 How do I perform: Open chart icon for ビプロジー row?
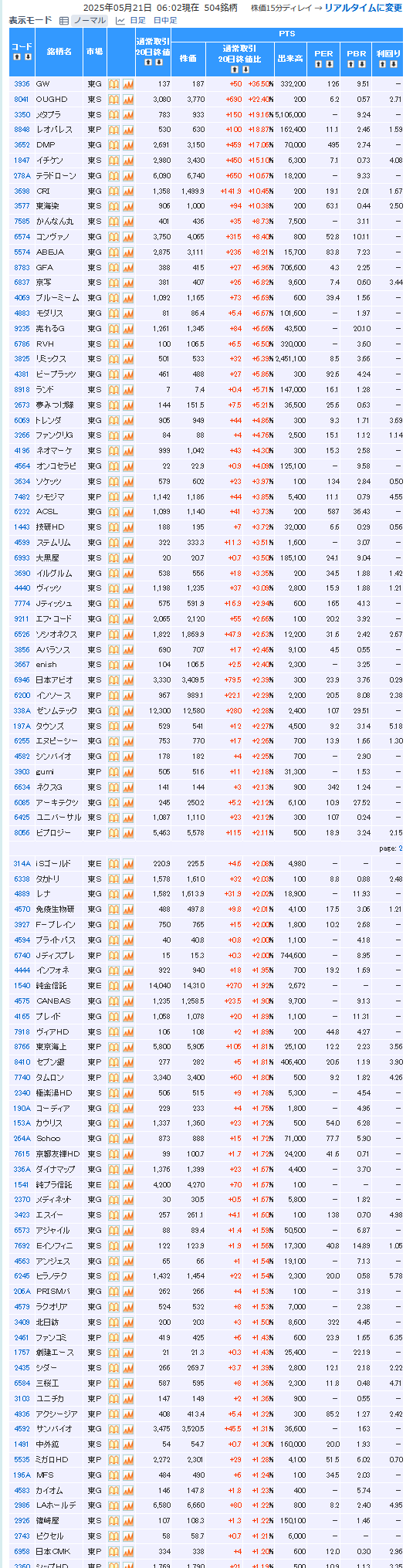pyautogui.click(x=127, y=833)
